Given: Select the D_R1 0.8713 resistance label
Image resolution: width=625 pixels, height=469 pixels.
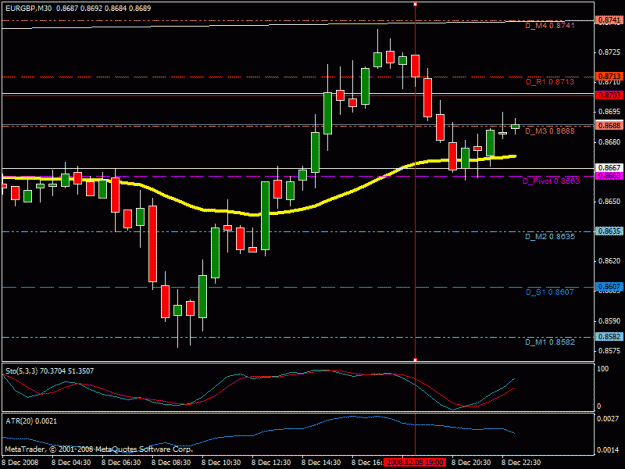Looking at the screenshot, I should point(550,82).
